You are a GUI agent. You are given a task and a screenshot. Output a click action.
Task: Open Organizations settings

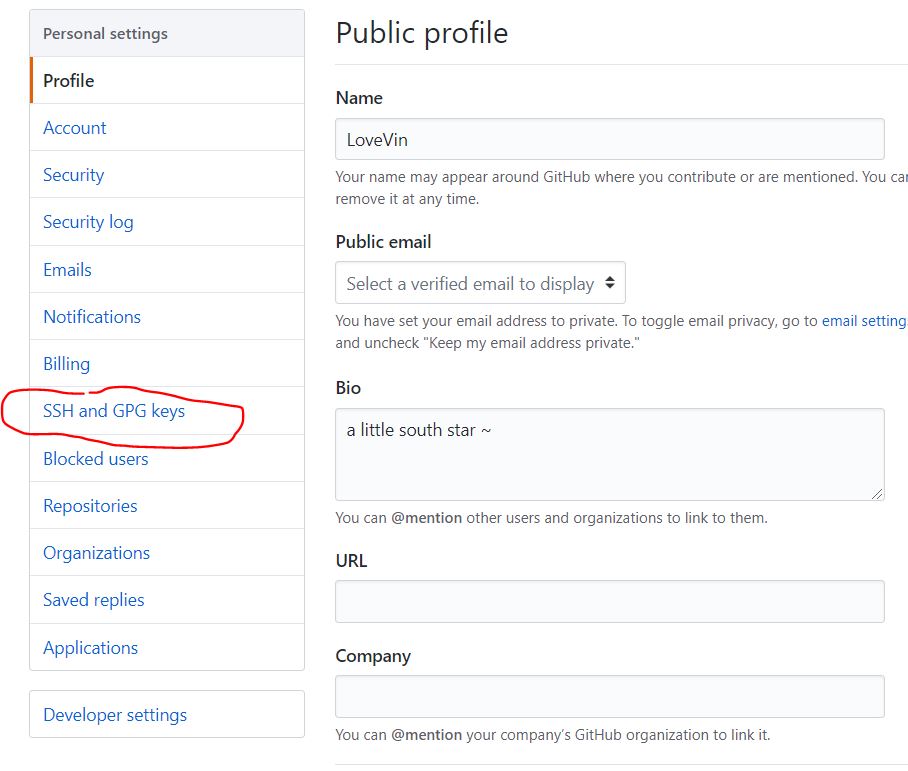96,553
